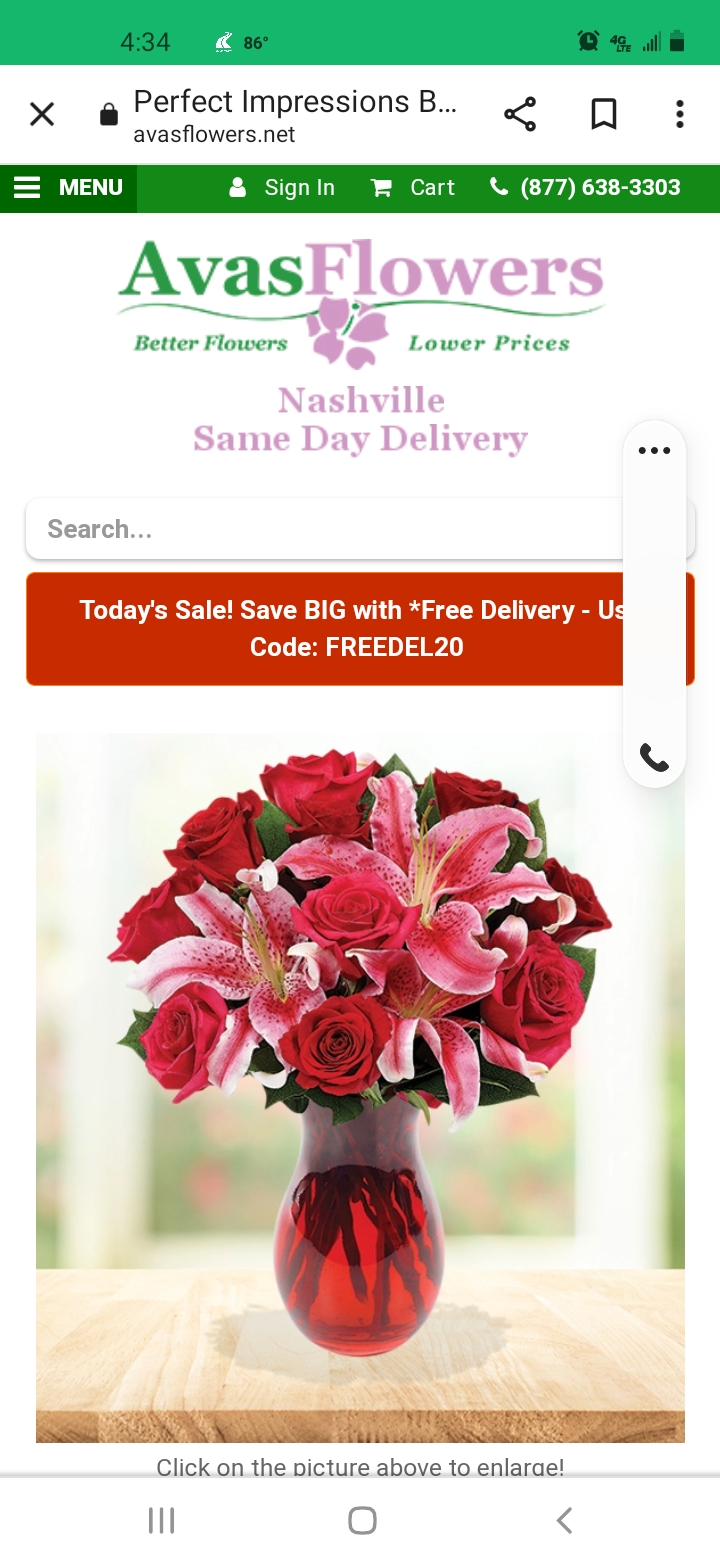Click the person icon beside Sign In
Image resolution: width=720 pixels, height=1560 pixels.
point(238,188)
